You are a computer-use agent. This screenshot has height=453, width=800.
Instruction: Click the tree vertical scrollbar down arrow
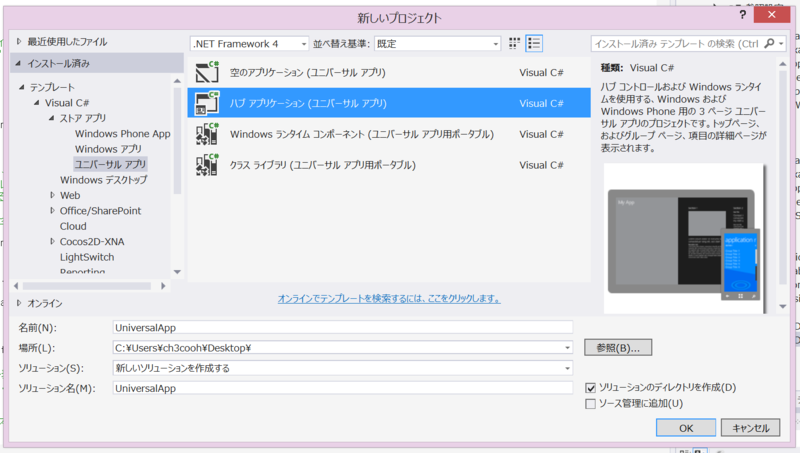(x=177, y=272)
